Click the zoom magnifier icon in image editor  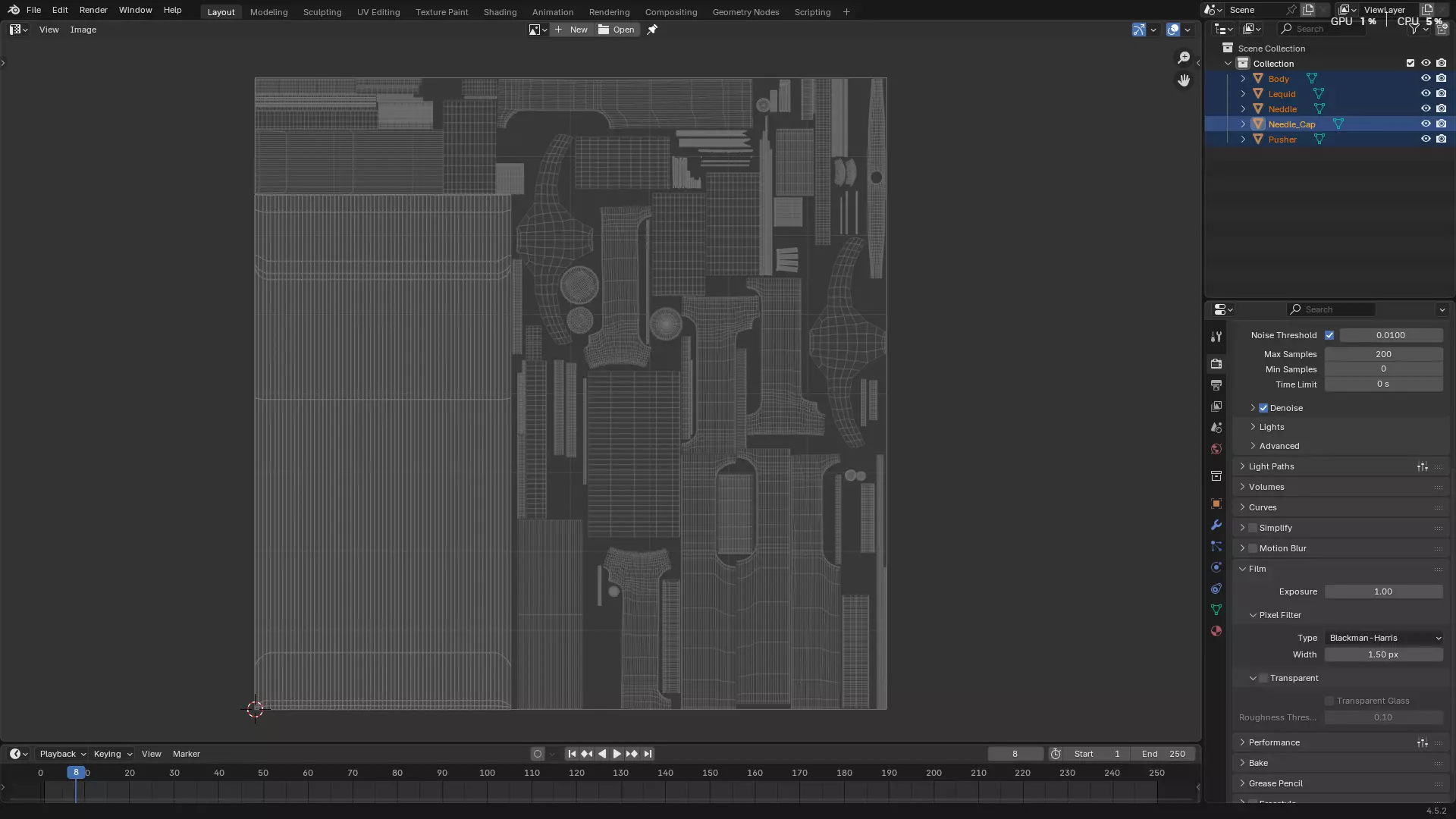pyautogui.click(x=1183, y=58)
